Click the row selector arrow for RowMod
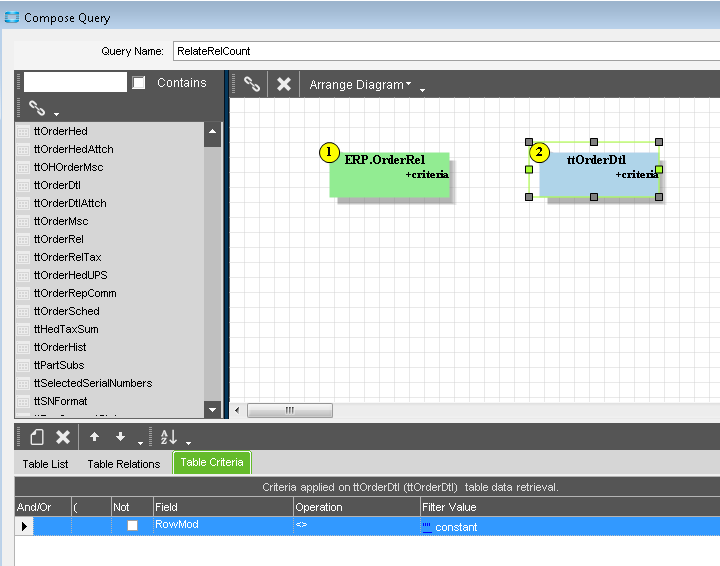Viewport: 720px width, 566px height. coord(24,526)
